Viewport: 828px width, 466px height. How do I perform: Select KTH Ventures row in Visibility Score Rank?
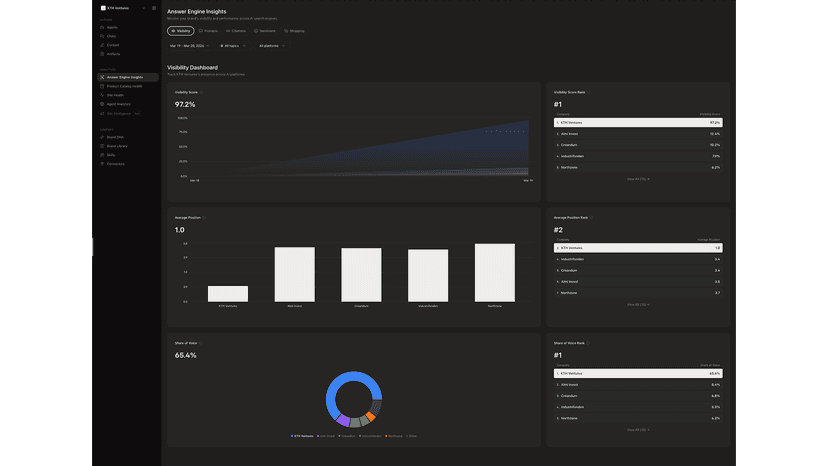coord(638,123)
